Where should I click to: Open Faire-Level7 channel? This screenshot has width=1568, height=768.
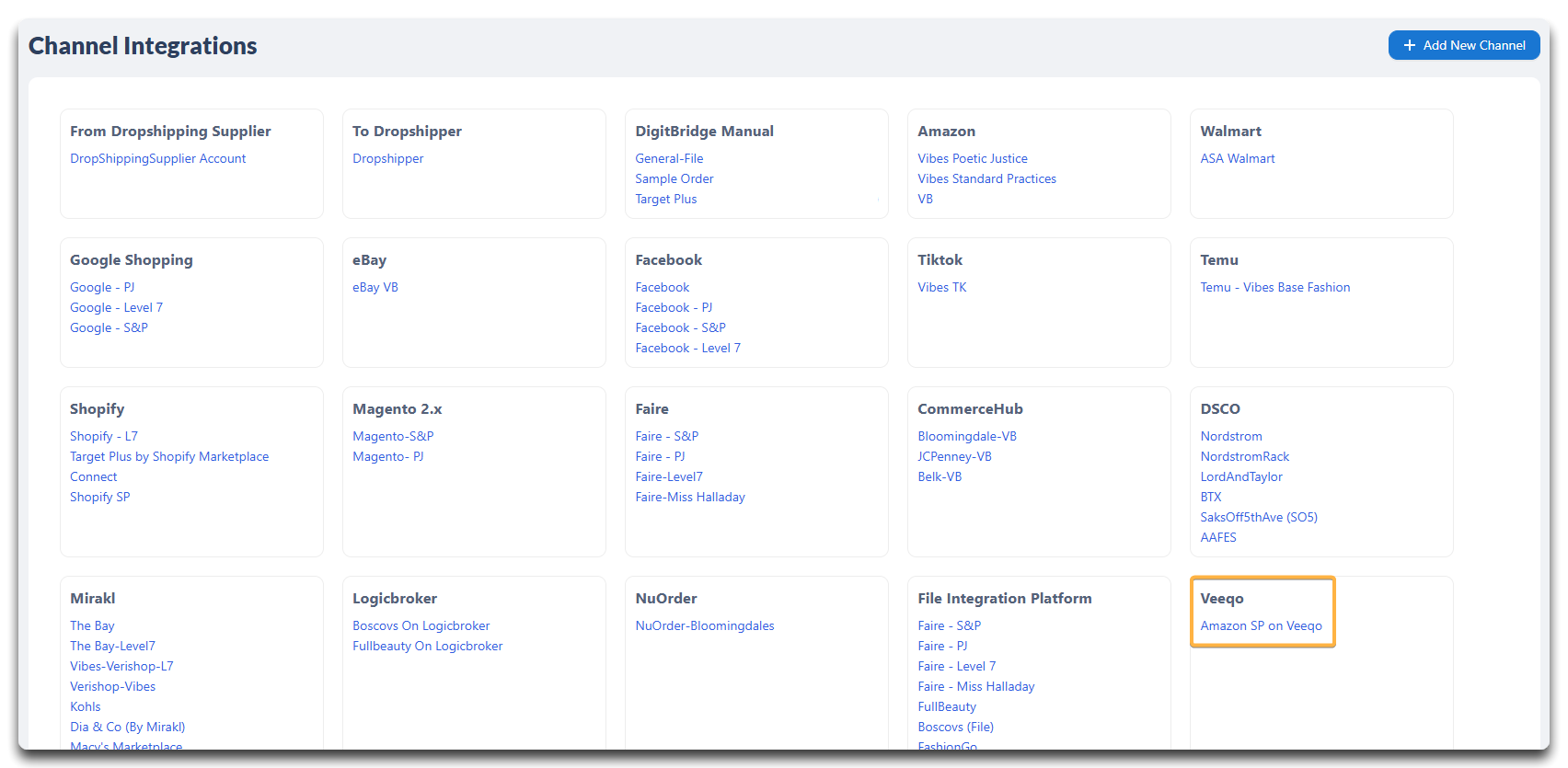coord(669,476)
